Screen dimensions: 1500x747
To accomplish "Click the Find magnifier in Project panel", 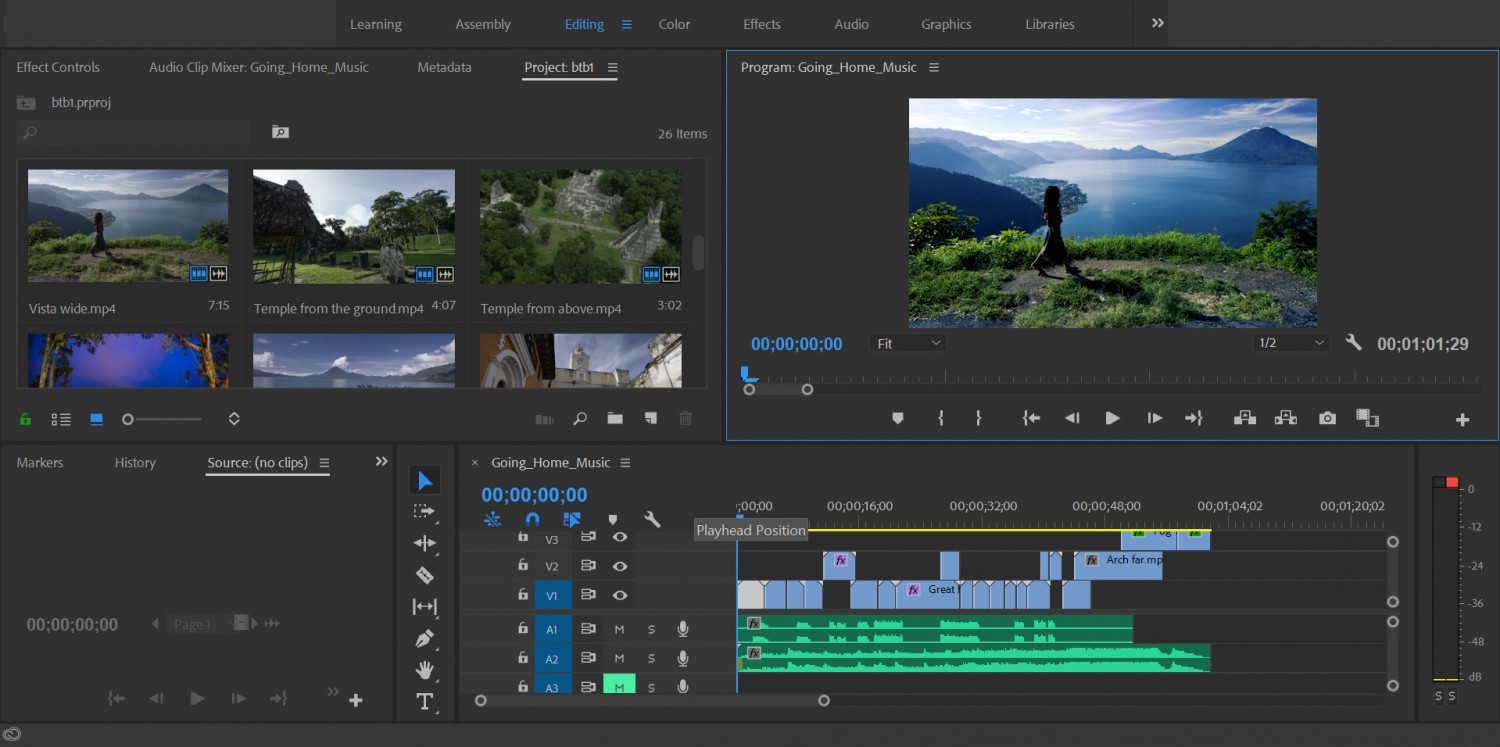I will tap(580, 419).
